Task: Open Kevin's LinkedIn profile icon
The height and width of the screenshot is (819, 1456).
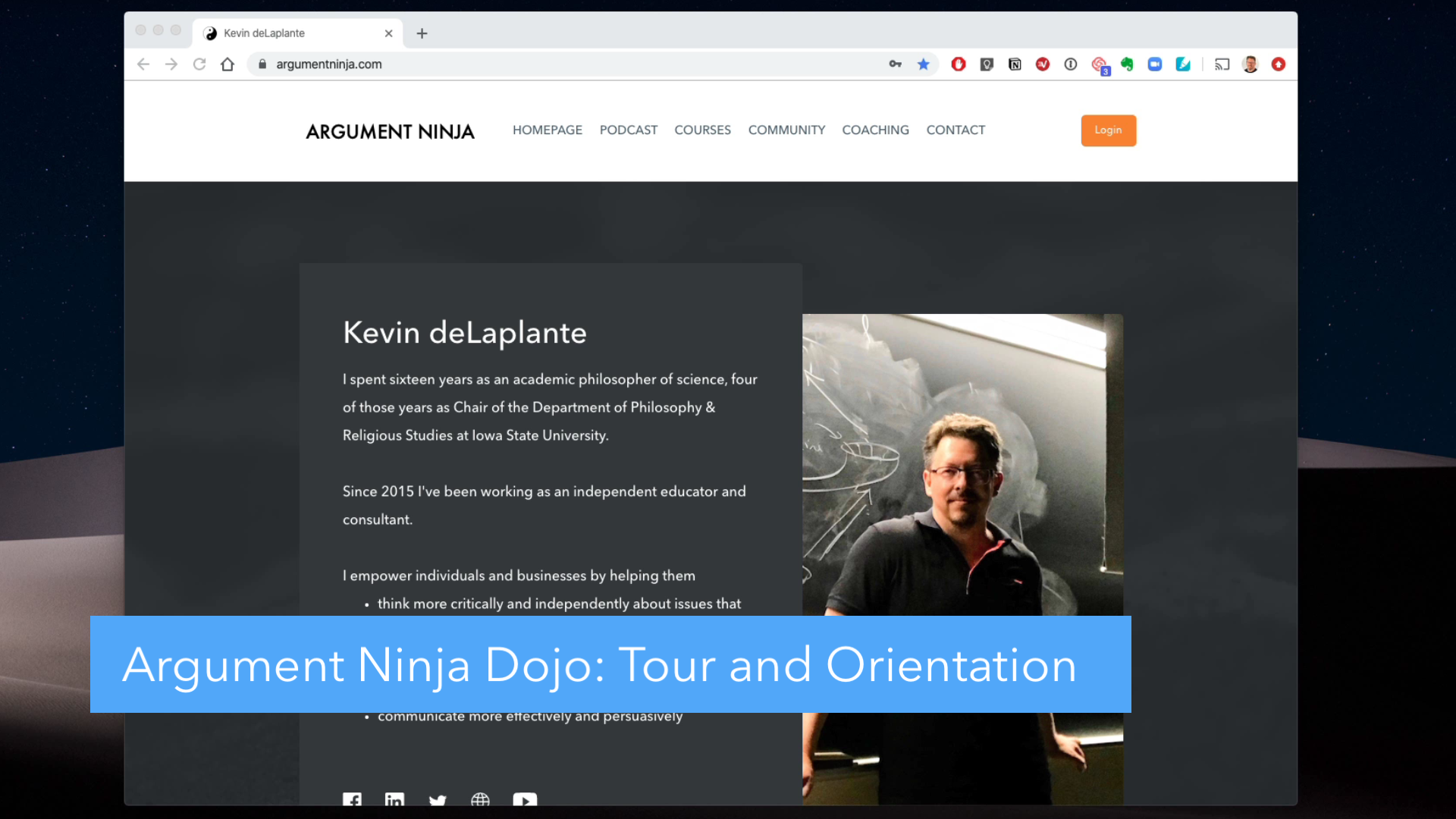Action: (x=394, y=799)
